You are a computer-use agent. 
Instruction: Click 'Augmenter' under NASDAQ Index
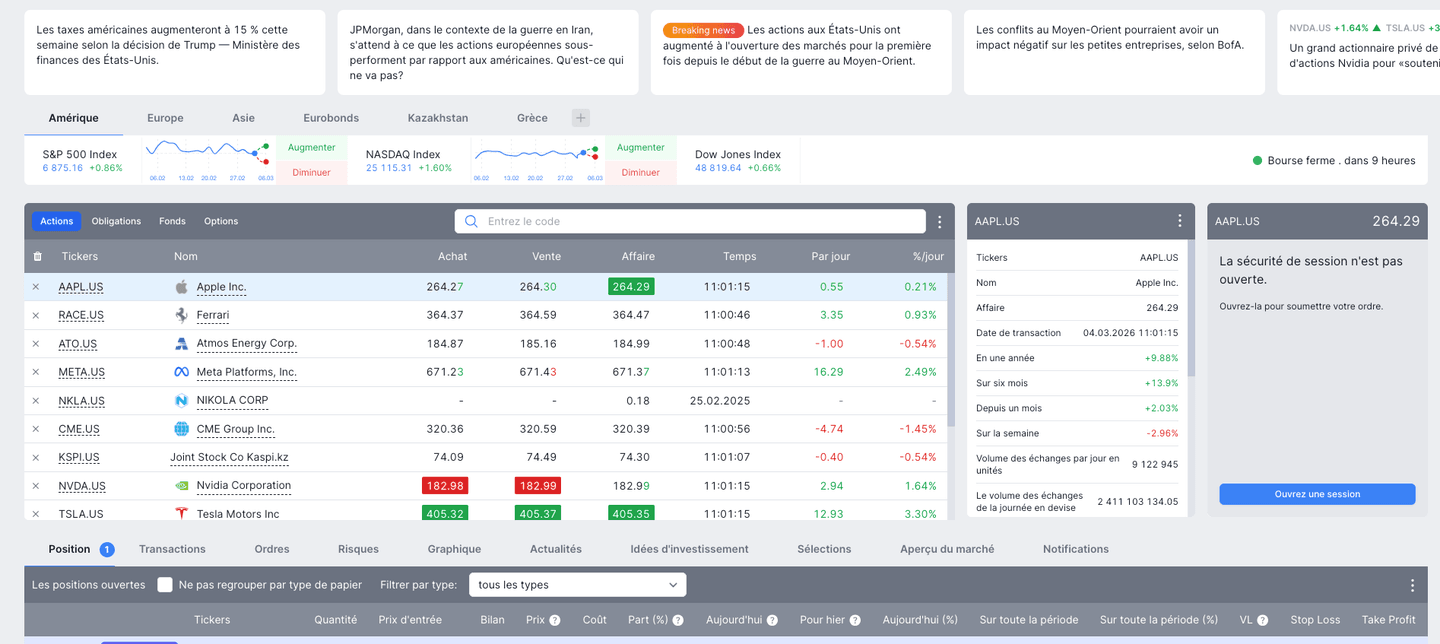640,147
